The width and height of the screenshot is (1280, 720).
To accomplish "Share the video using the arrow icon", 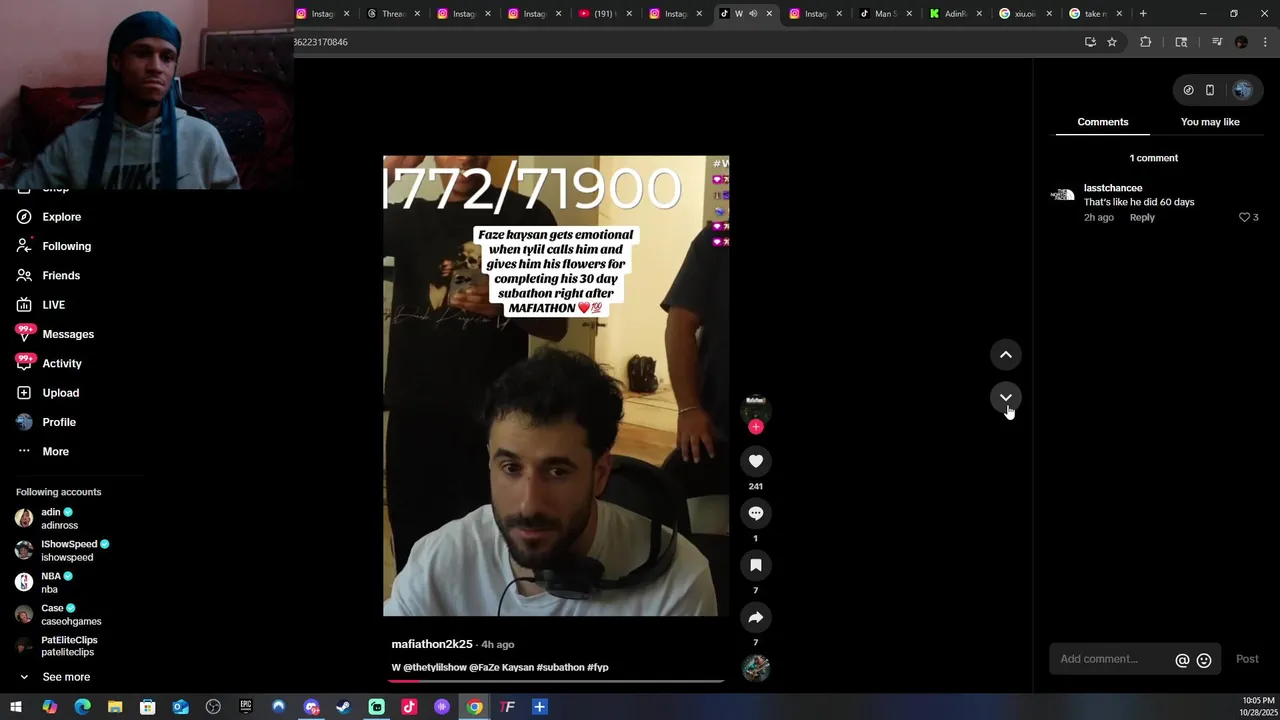I will [x=756, y=617].
